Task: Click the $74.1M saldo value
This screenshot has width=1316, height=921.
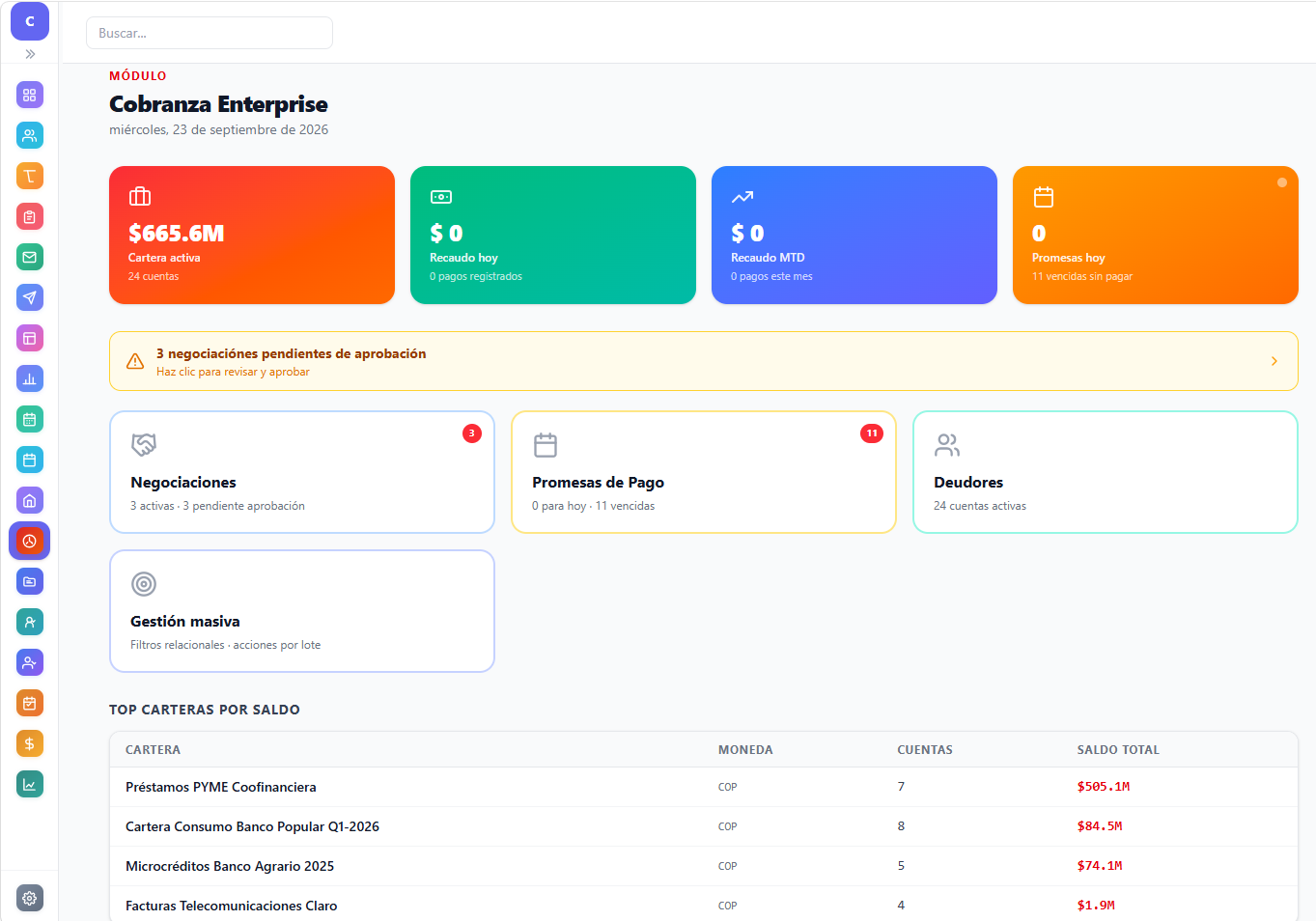Action: point(1100,866)
